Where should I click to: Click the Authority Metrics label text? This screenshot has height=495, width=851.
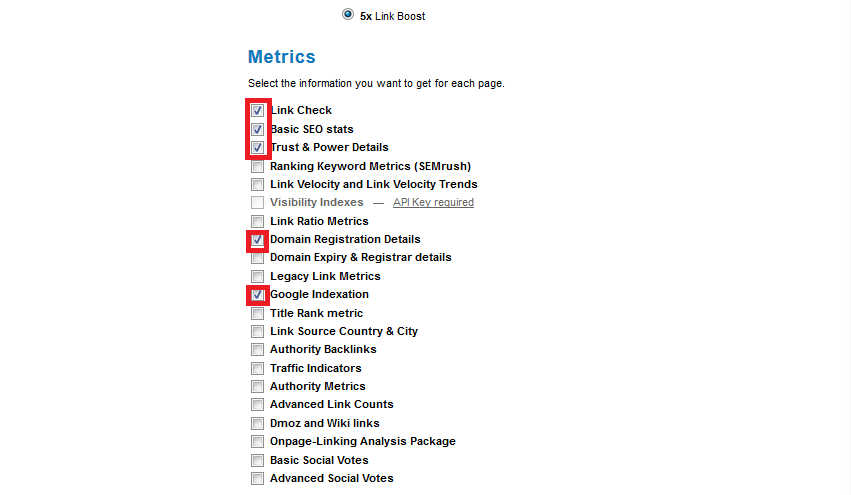click(318, 386)
